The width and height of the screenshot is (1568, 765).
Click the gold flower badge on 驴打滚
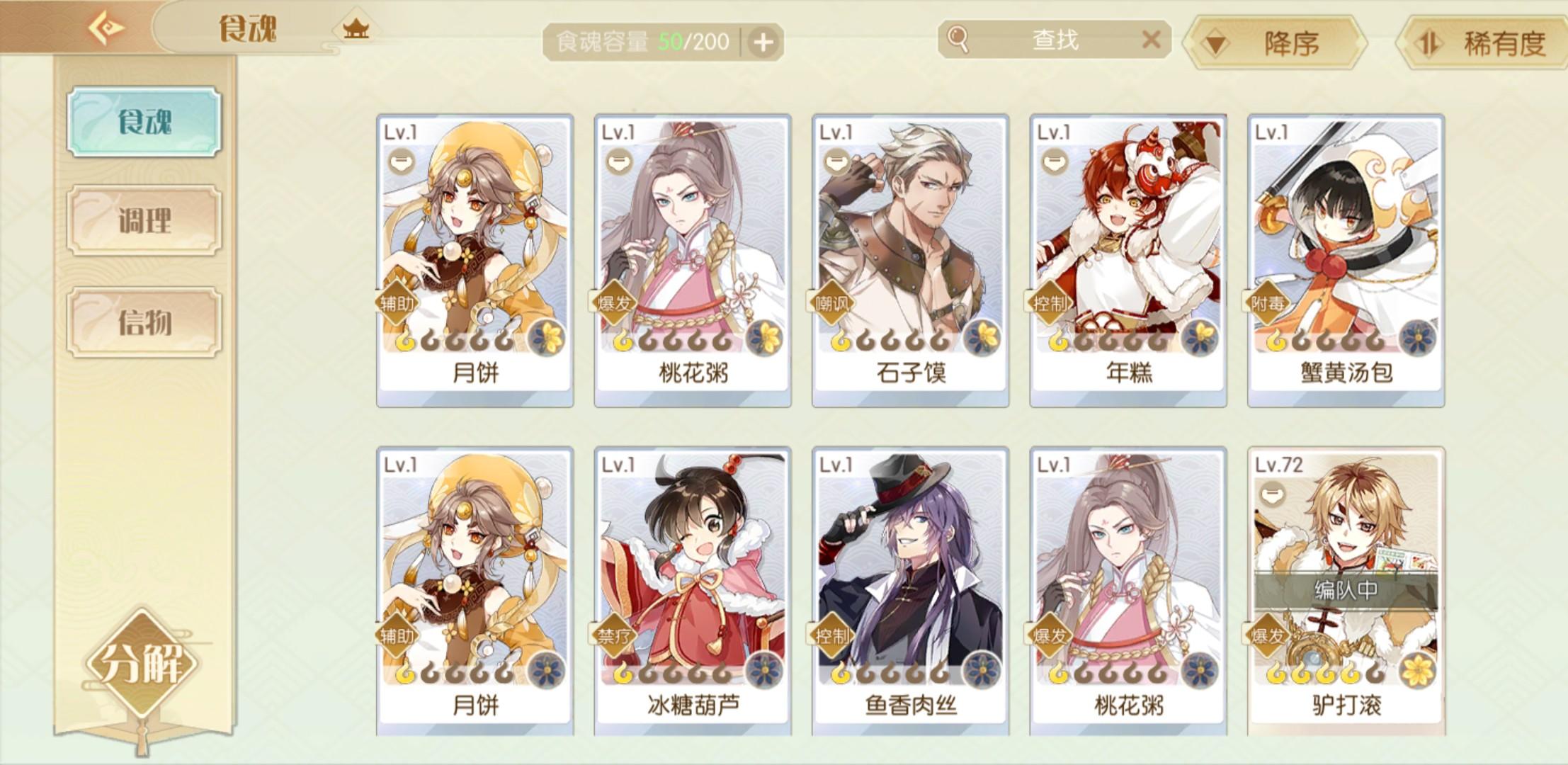(1417, 669)
